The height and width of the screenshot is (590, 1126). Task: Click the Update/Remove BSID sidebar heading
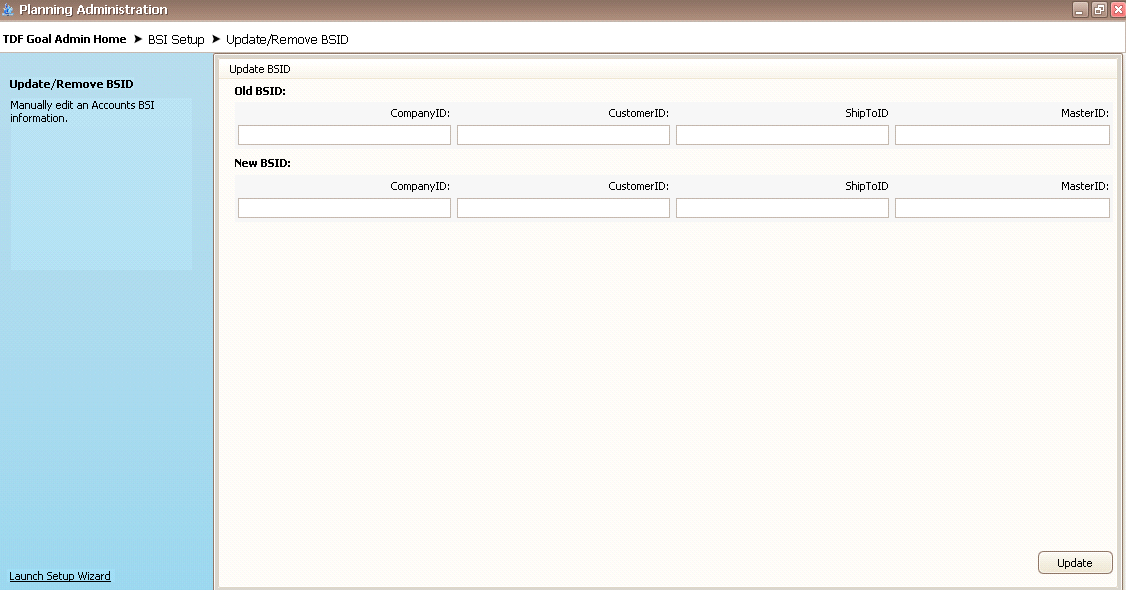[x=71, y=84]
